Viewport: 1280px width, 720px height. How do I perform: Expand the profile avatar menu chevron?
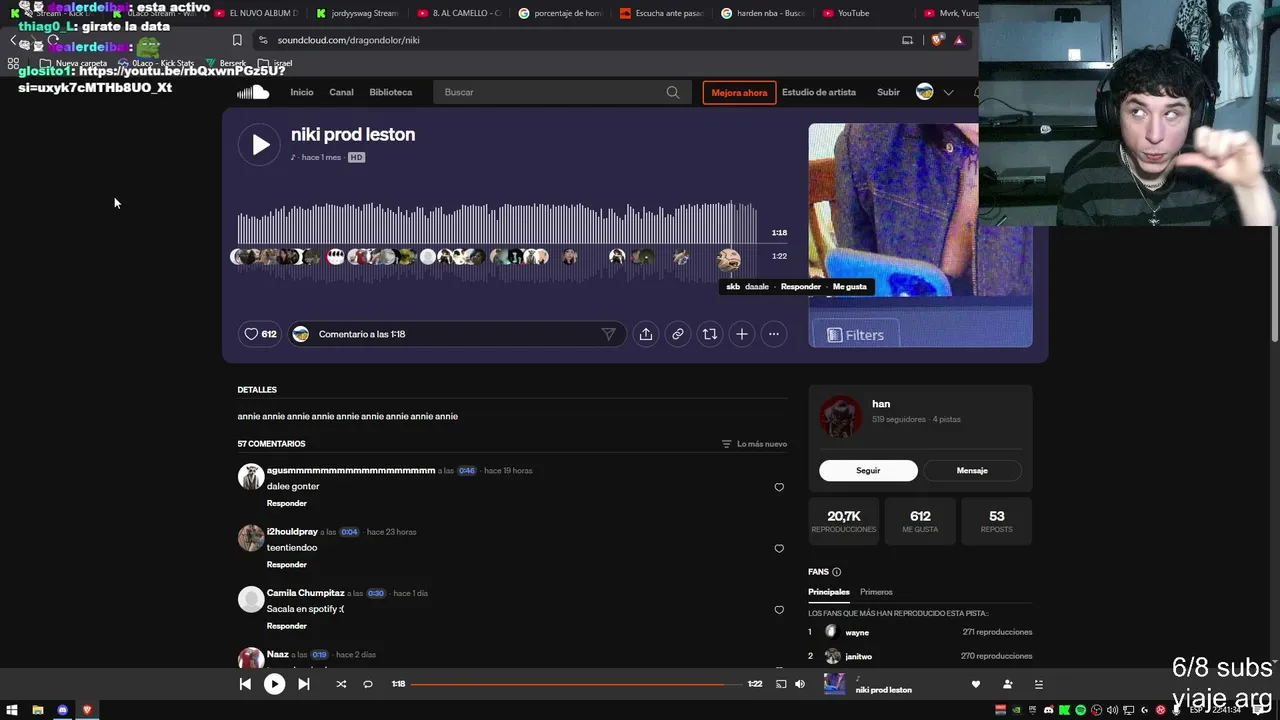(x=948, y=92)
